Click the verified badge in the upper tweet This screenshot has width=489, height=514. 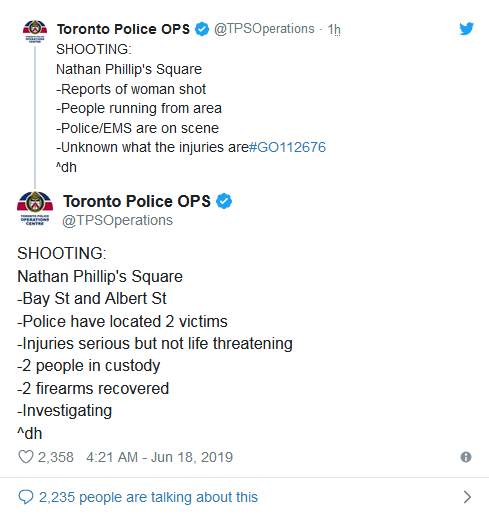202,29
